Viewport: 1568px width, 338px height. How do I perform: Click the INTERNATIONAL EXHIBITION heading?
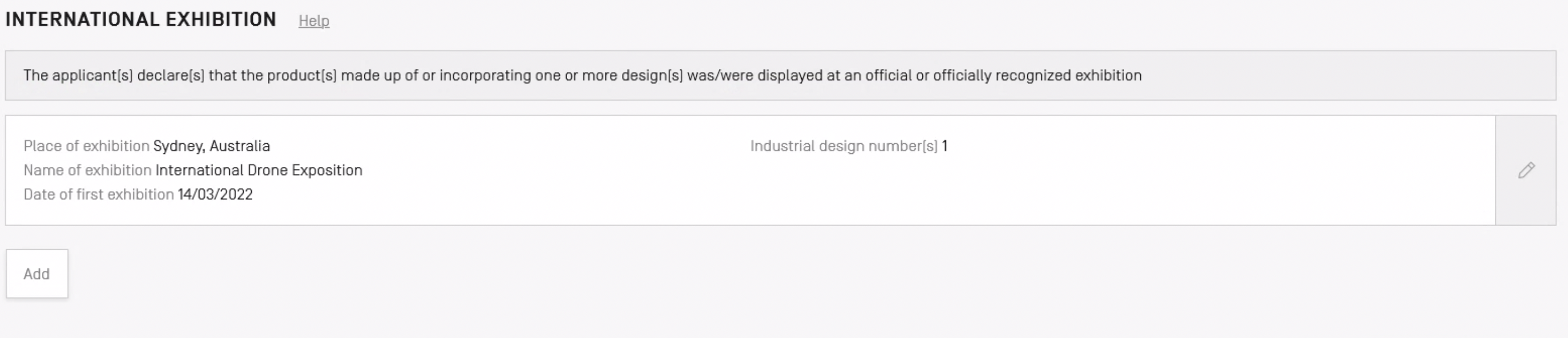click(x=140, y=19)
